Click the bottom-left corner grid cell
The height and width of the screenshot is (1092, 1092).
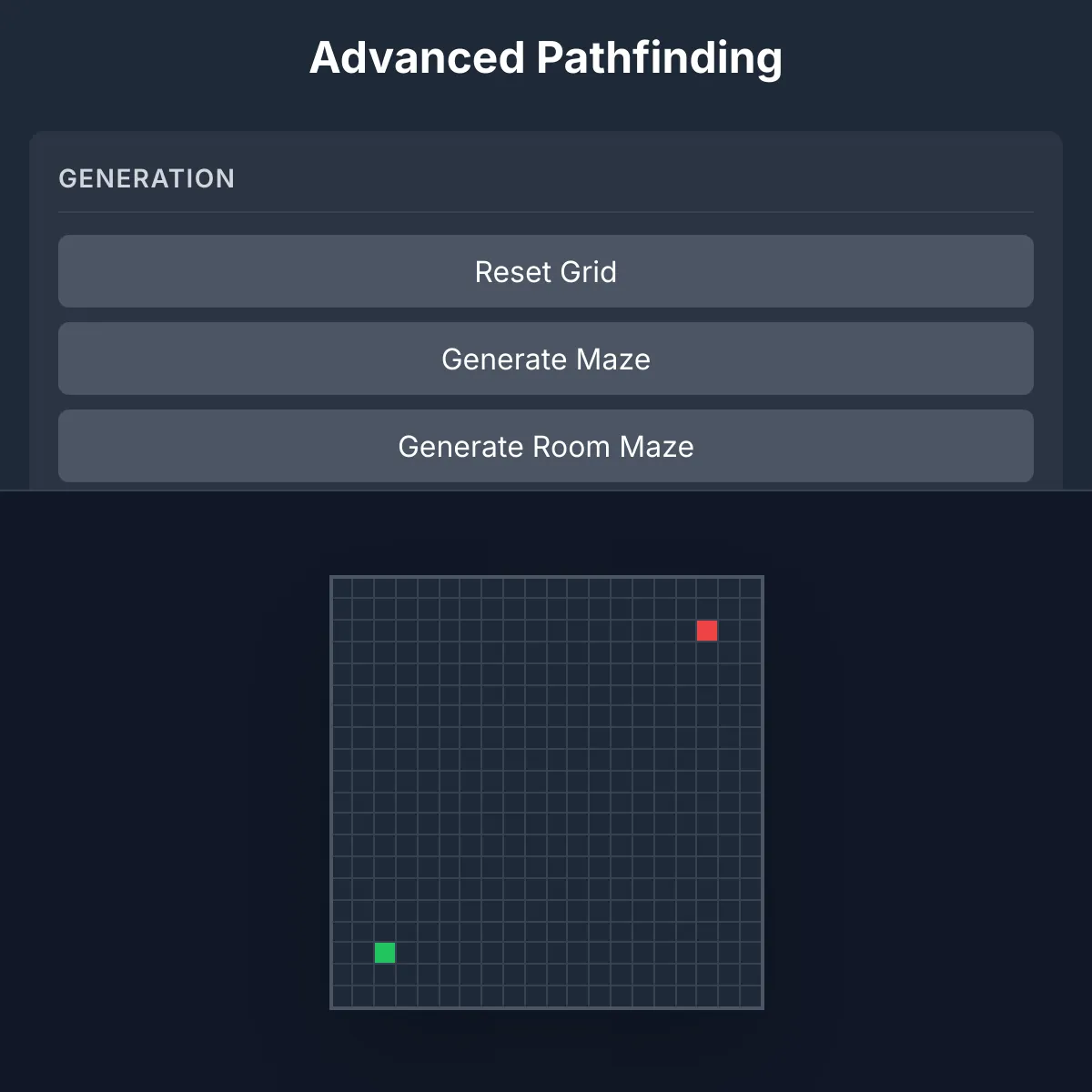pyautogui.click(x=342, y=996)
